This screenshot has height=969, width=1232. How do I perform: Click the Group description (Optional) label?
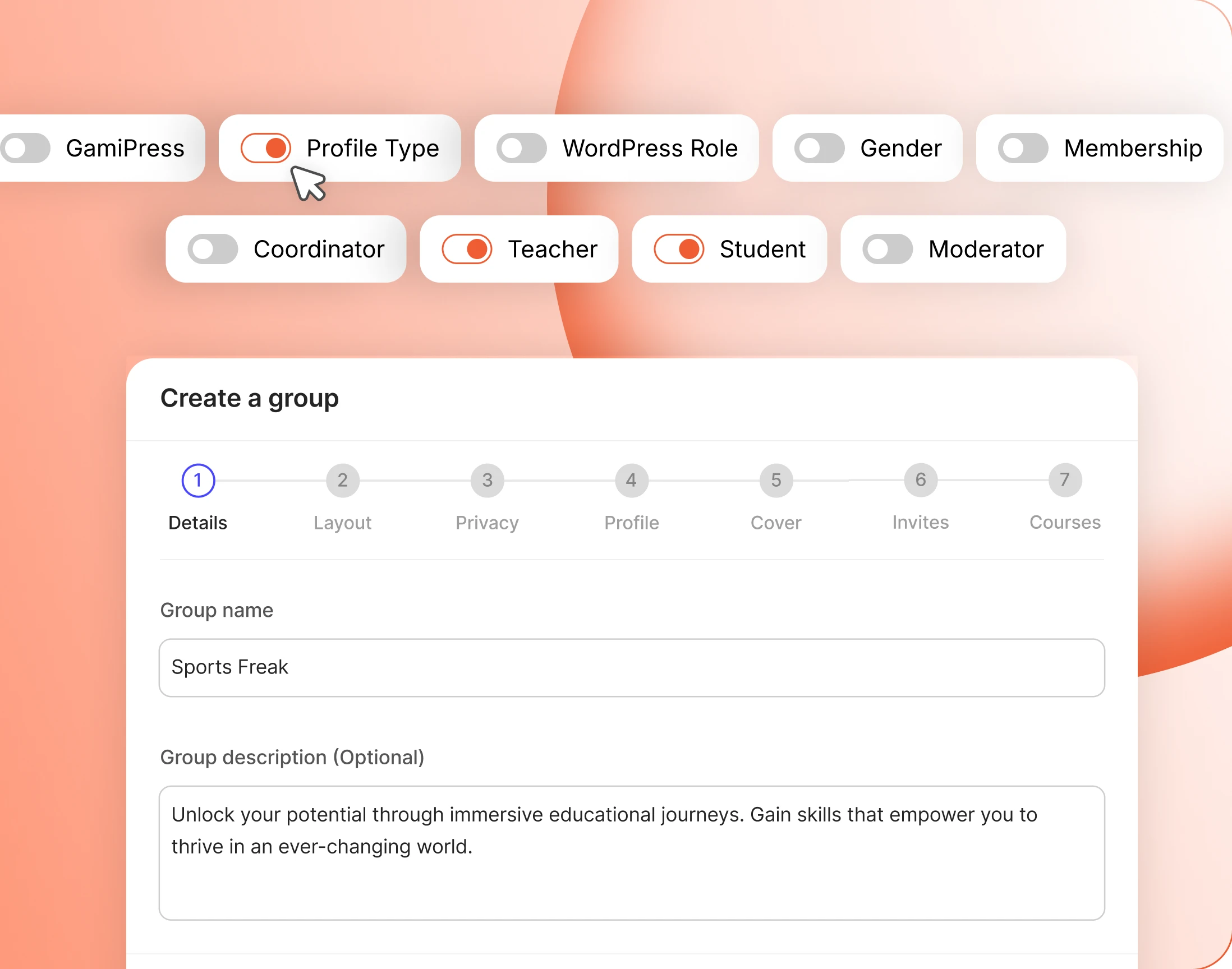pos(292,758)
